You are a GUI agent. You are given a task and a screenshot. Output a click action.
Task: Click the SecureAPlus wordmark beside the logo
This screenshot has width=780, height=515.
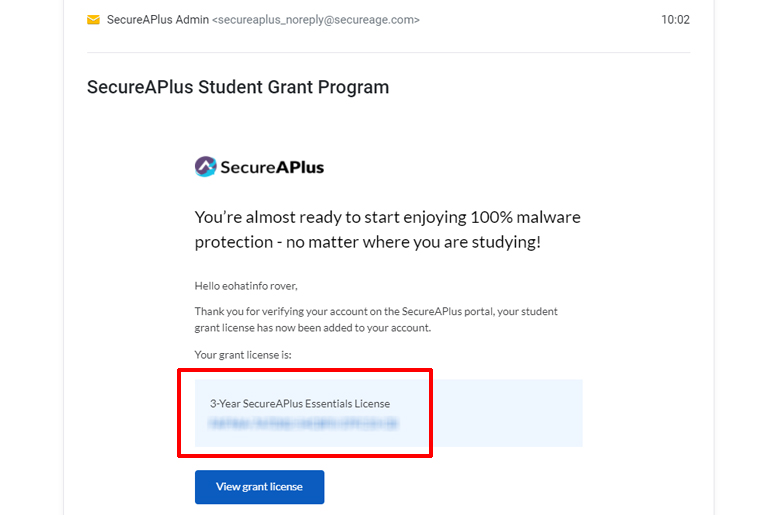[272, 167]
